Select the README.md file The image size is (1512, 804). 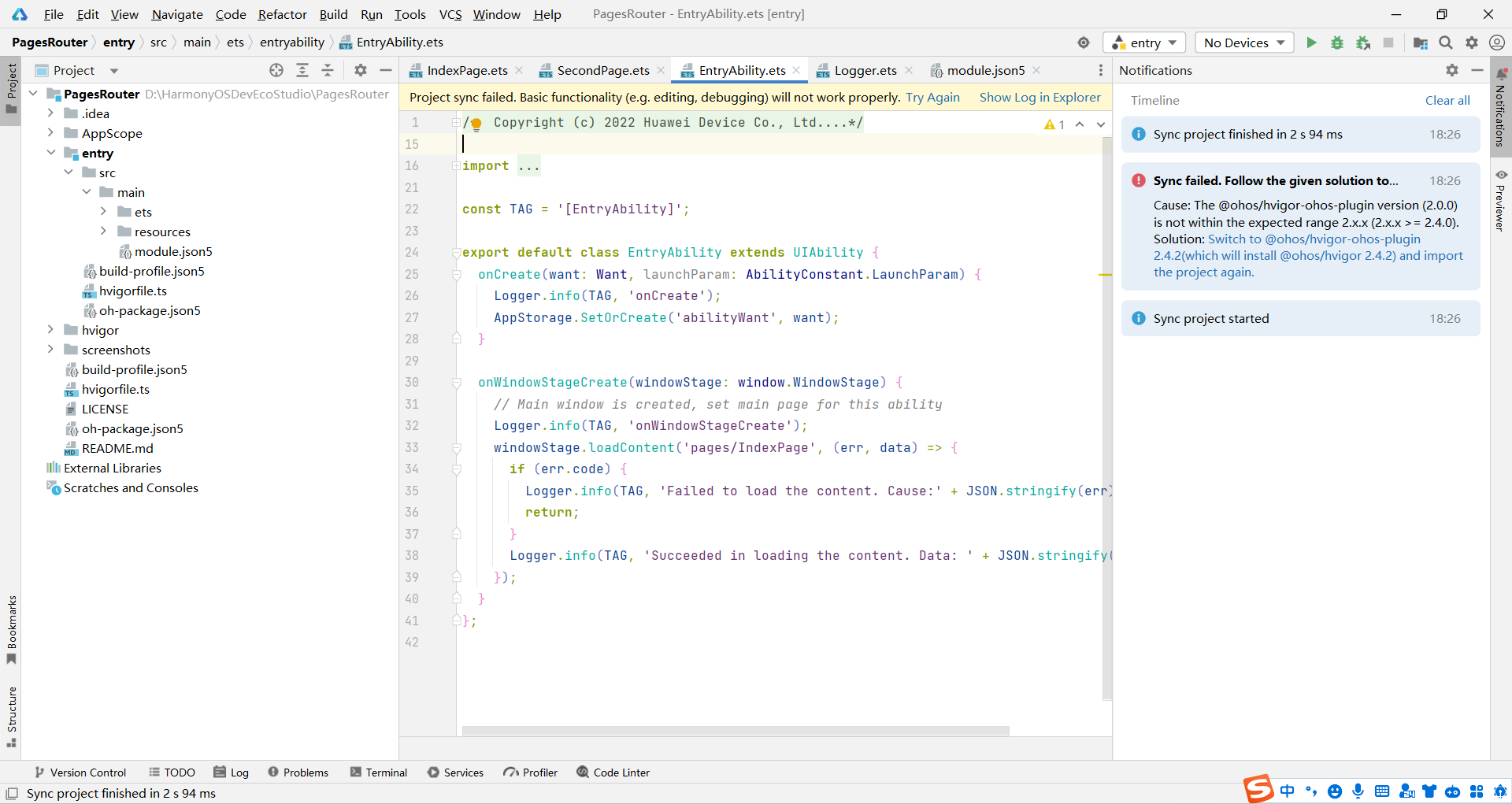tap(117, 448)
